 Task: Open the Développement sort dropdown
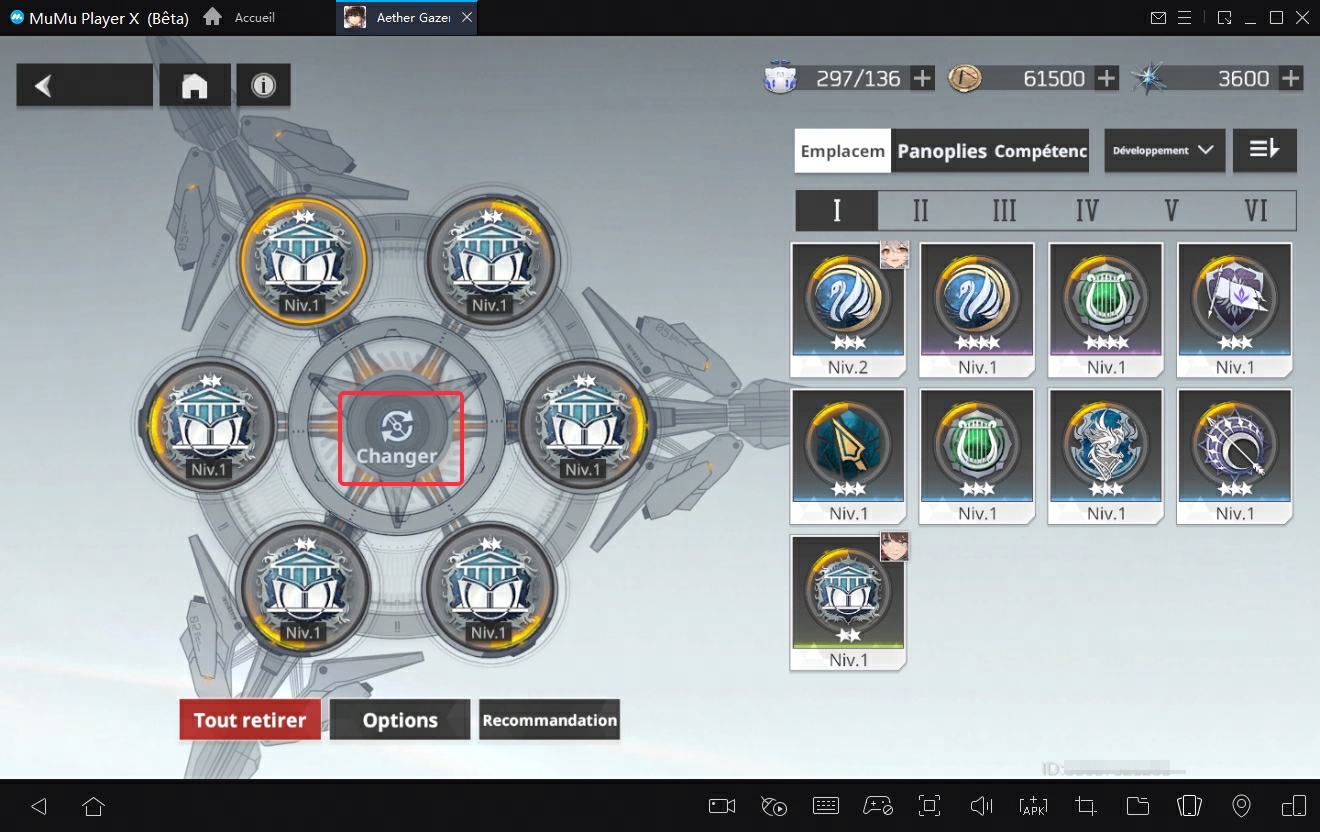tap(1164, 150)
